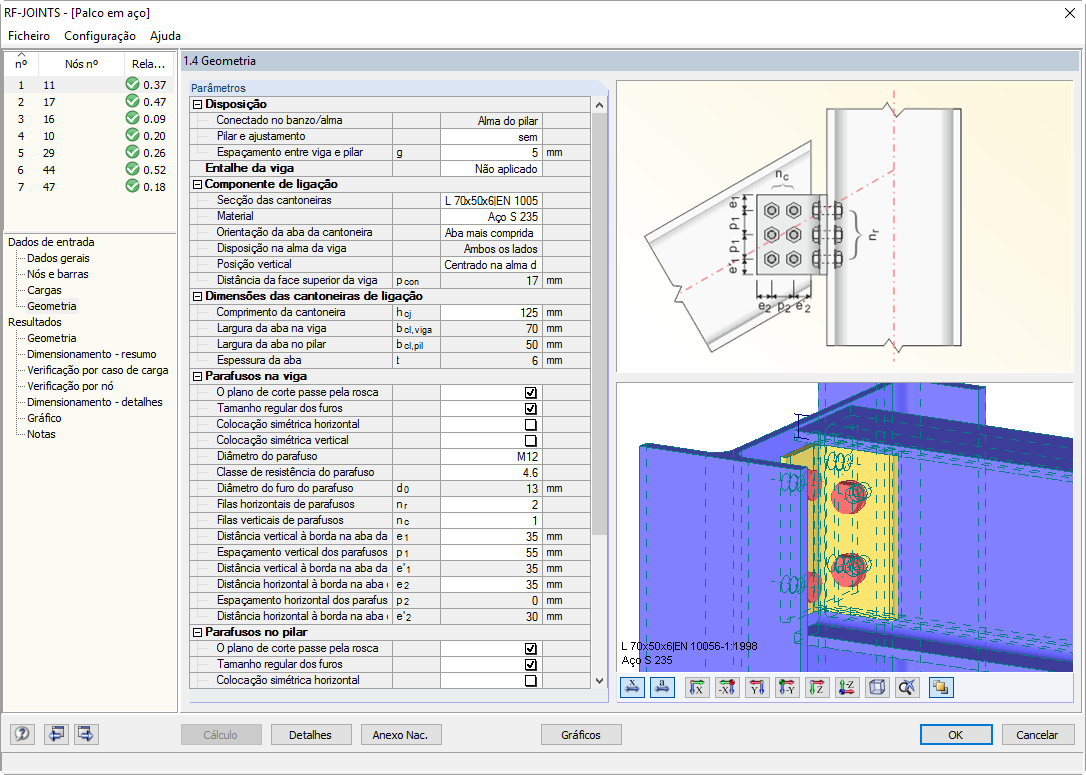Open the 'Secção das cantoneiras' selection field
This screenshot has height=775, width=1086.
pyautogui.click(x=494, y=200)
